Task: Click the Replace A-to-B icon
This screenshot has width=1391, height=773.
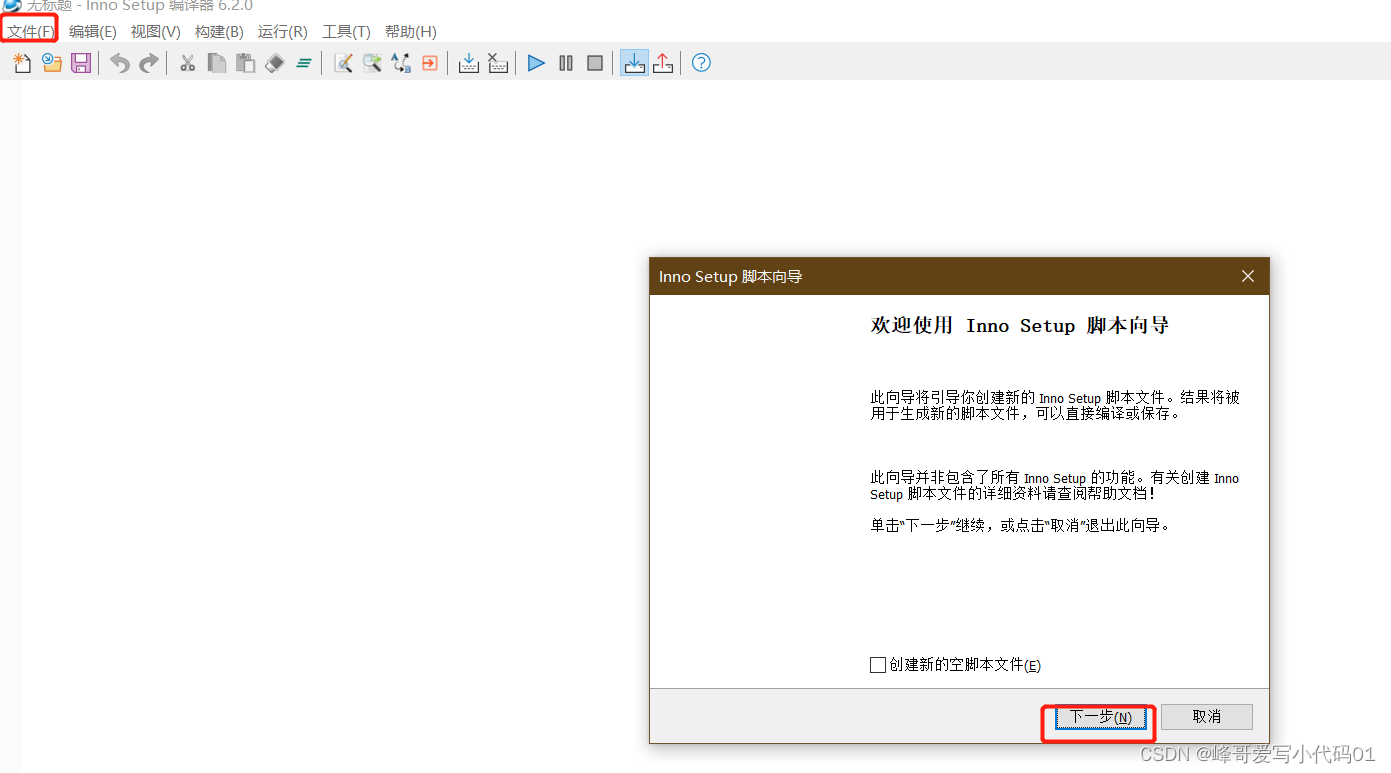Action: (401, 63)
